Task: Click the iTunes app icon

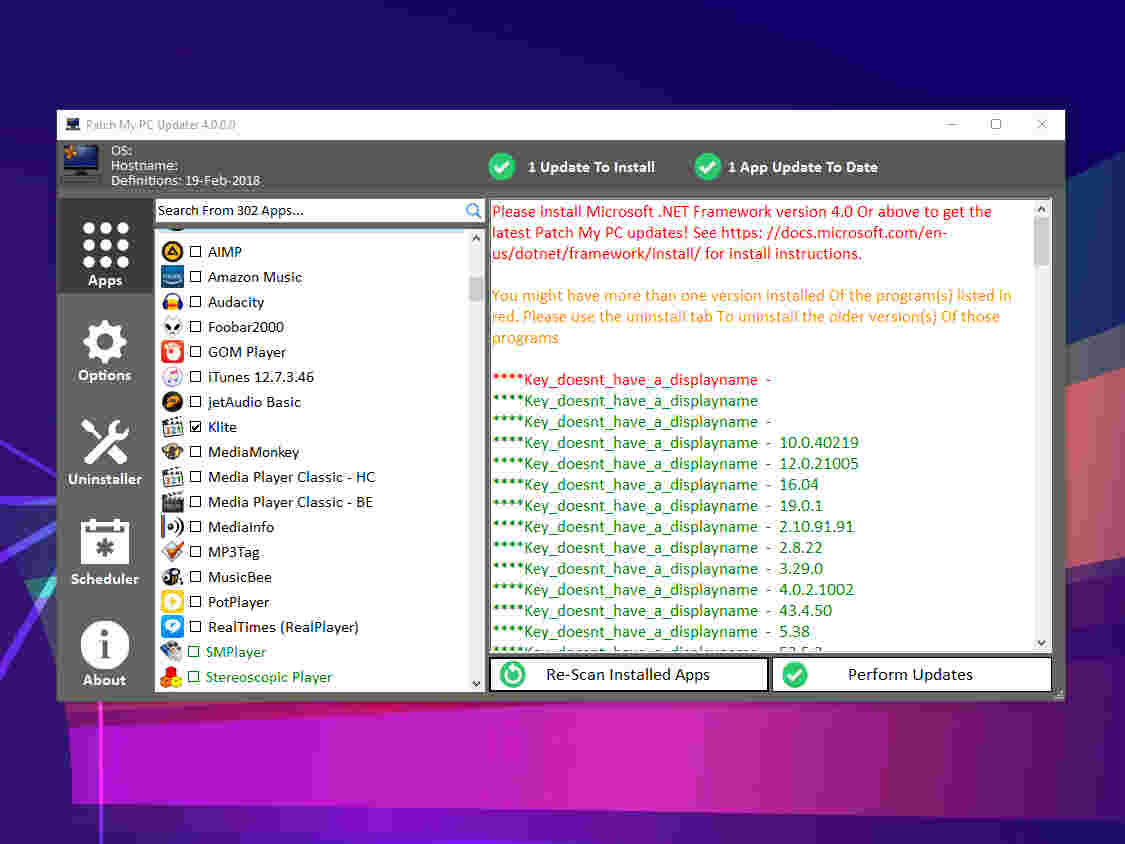Action: [172, 377]
